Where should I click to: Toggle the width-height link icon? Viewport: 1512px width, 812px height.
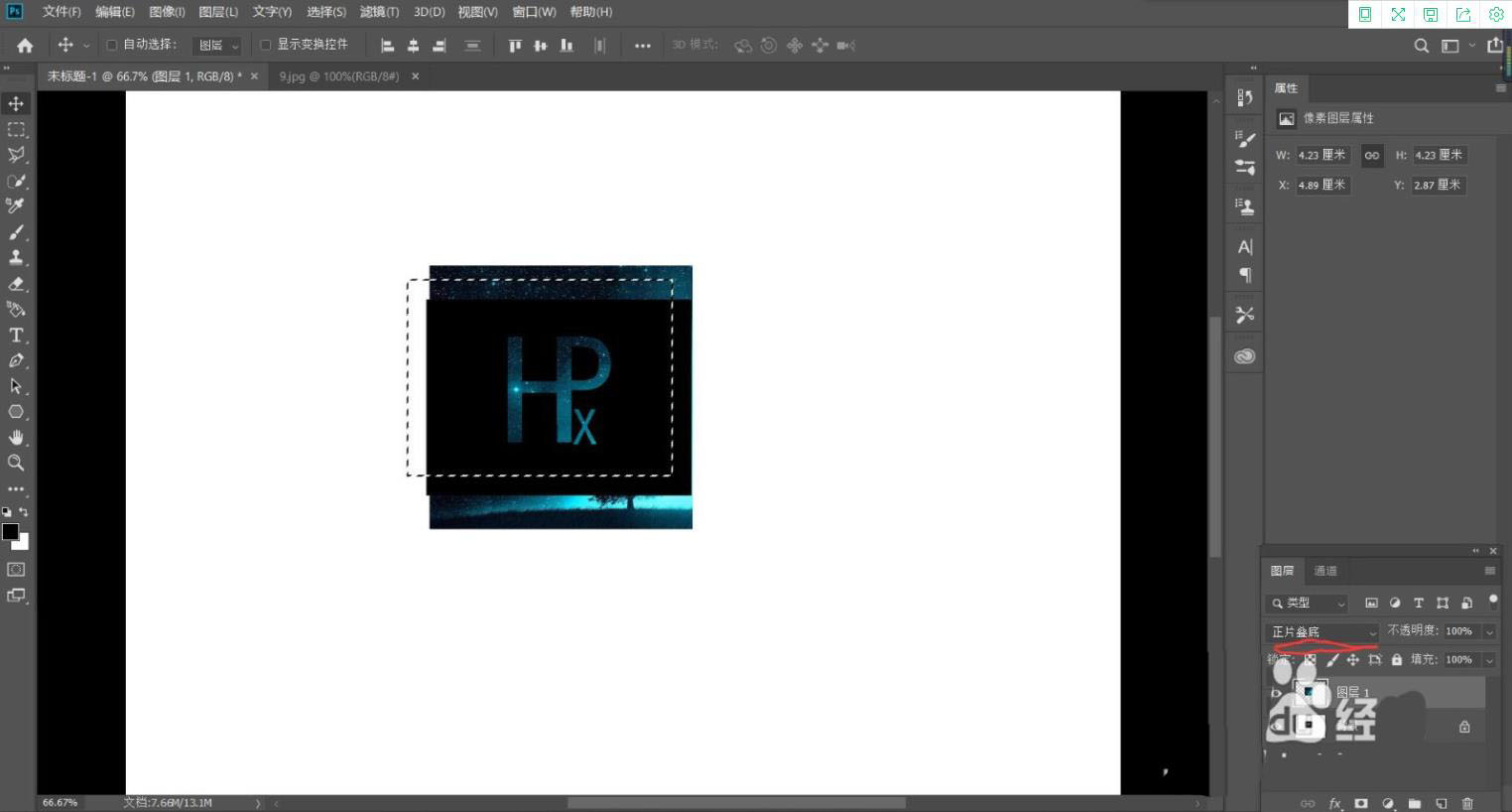[x=1371, y=155]
